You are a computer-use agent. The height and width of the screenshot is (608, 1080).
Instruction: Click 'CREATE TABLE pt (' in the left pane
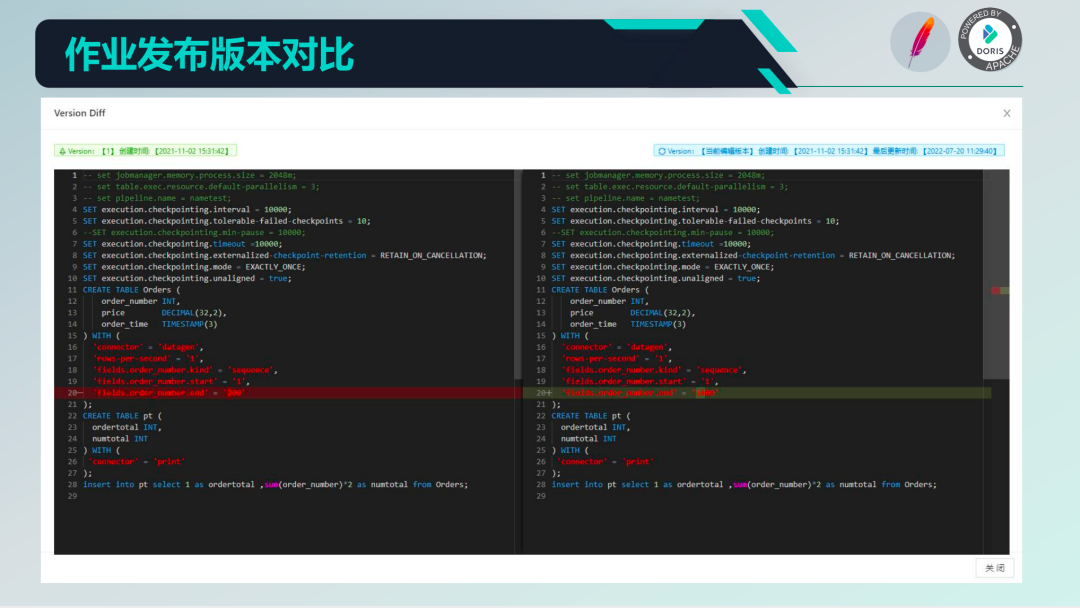click(x=123, y=416)
